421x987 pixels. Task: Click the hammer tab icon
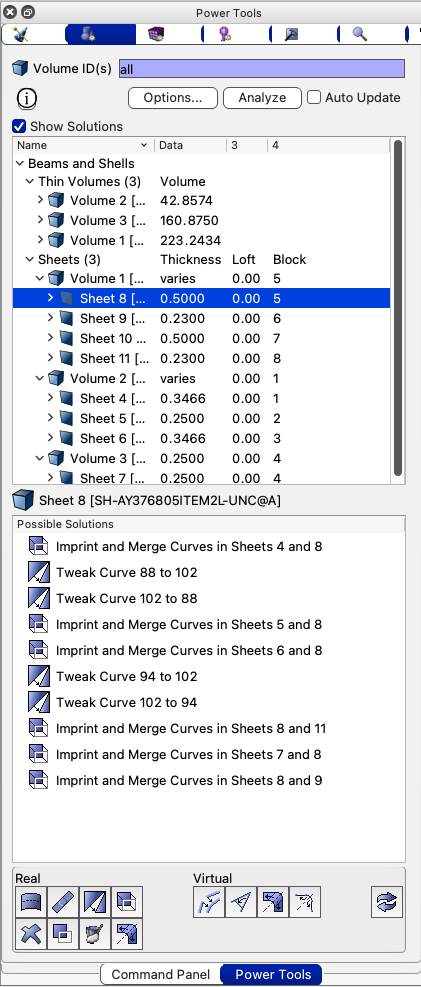tap(291, 34)
